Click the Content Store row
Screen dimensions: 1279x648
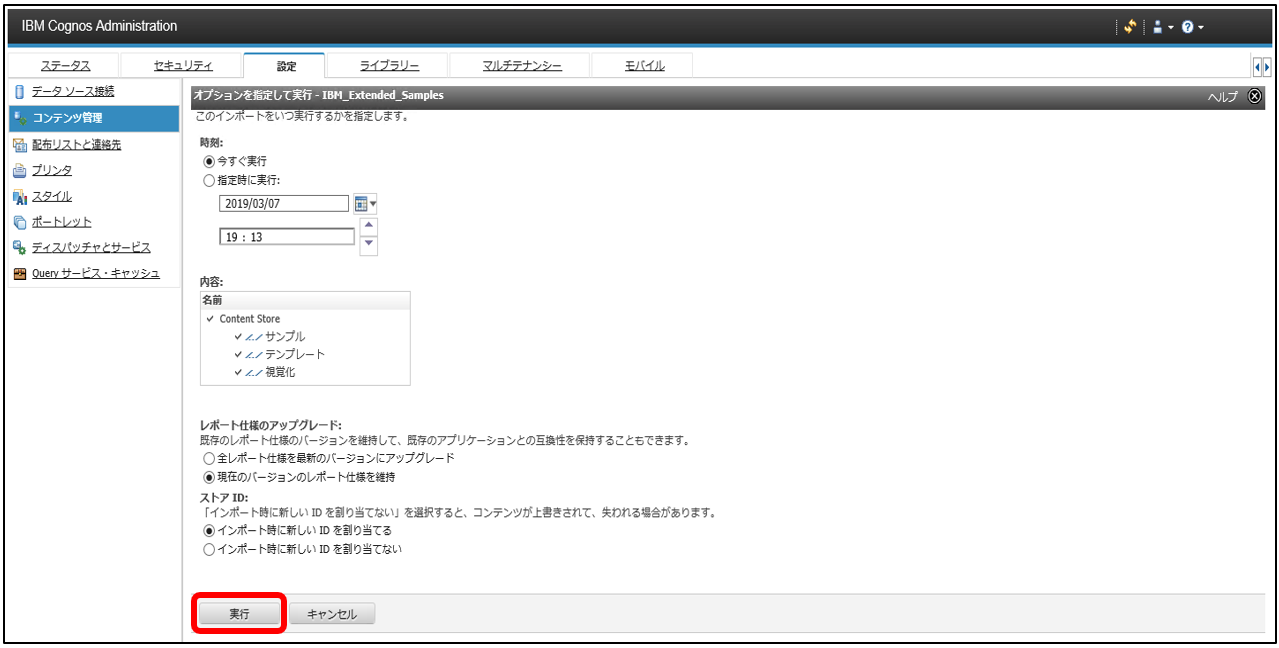tap(305, 319)
